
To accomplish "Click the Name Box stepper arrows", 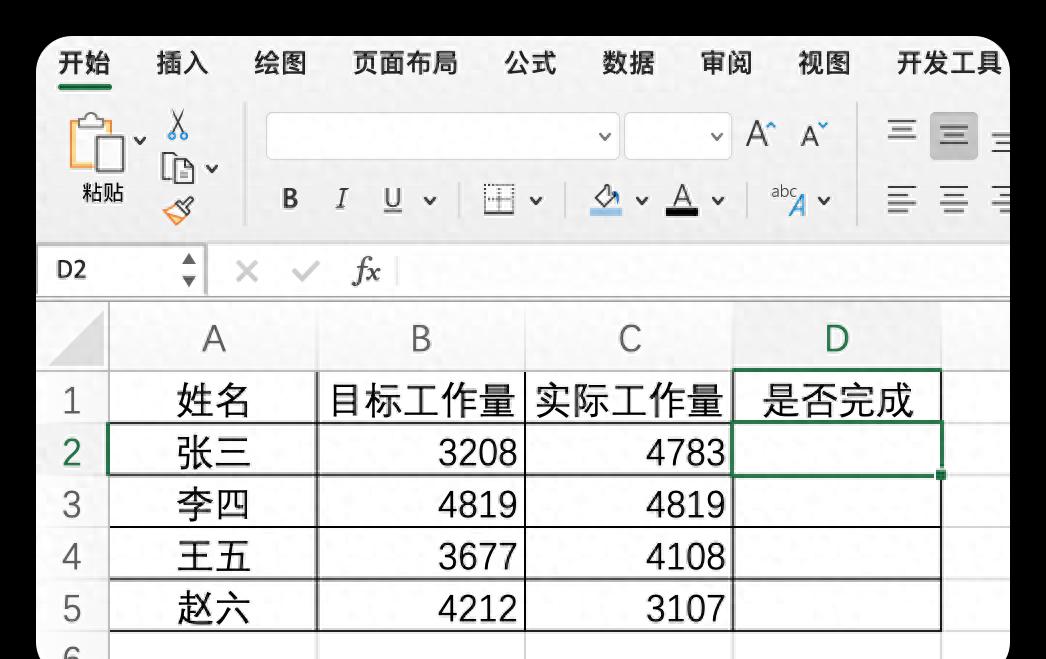I will coord(189,270).
